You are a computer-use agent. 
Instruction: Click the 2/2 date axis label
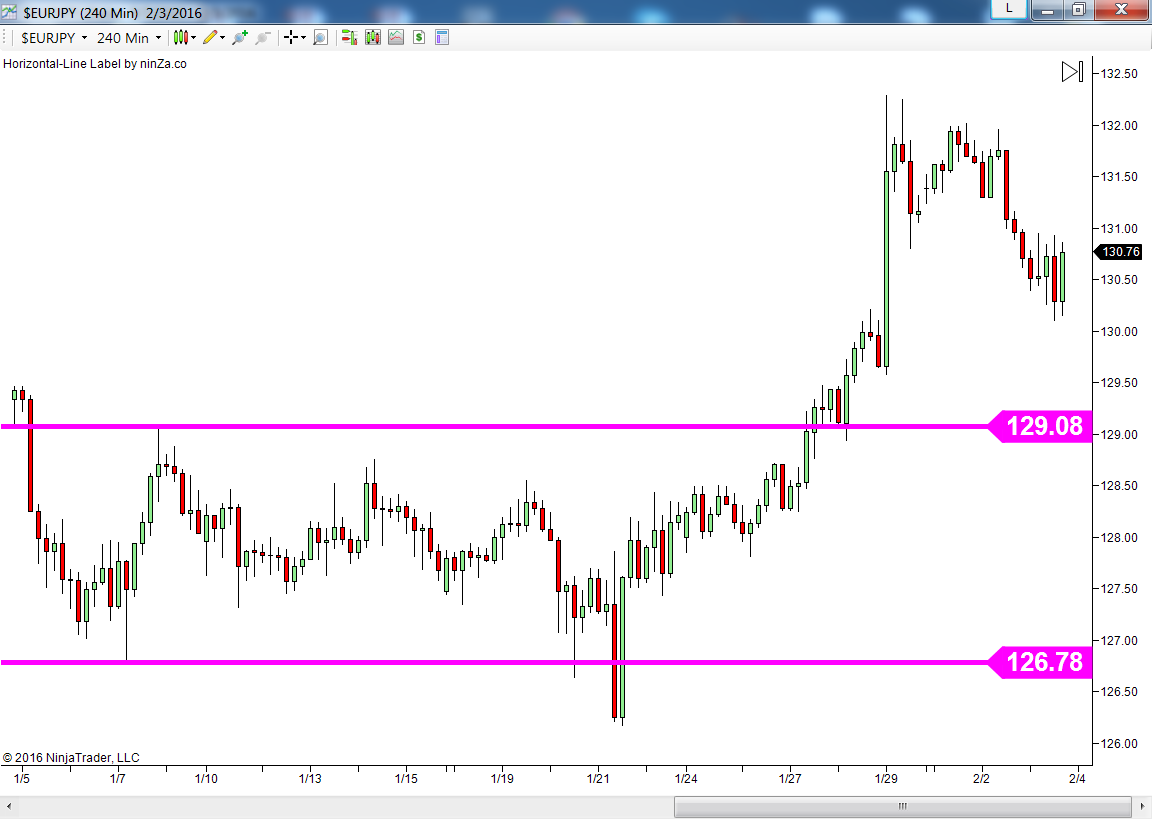point(982,779)
